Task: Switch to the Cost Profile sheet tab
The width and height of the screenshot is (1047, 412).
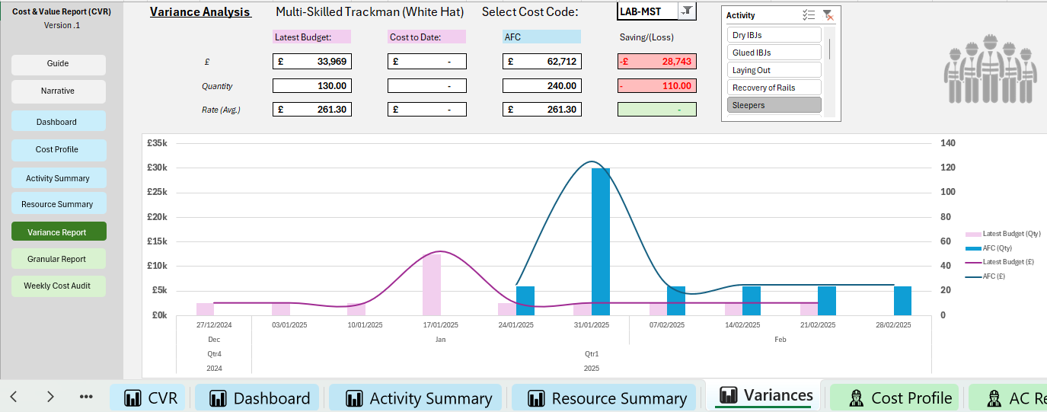Action: (x=895, y=398)
